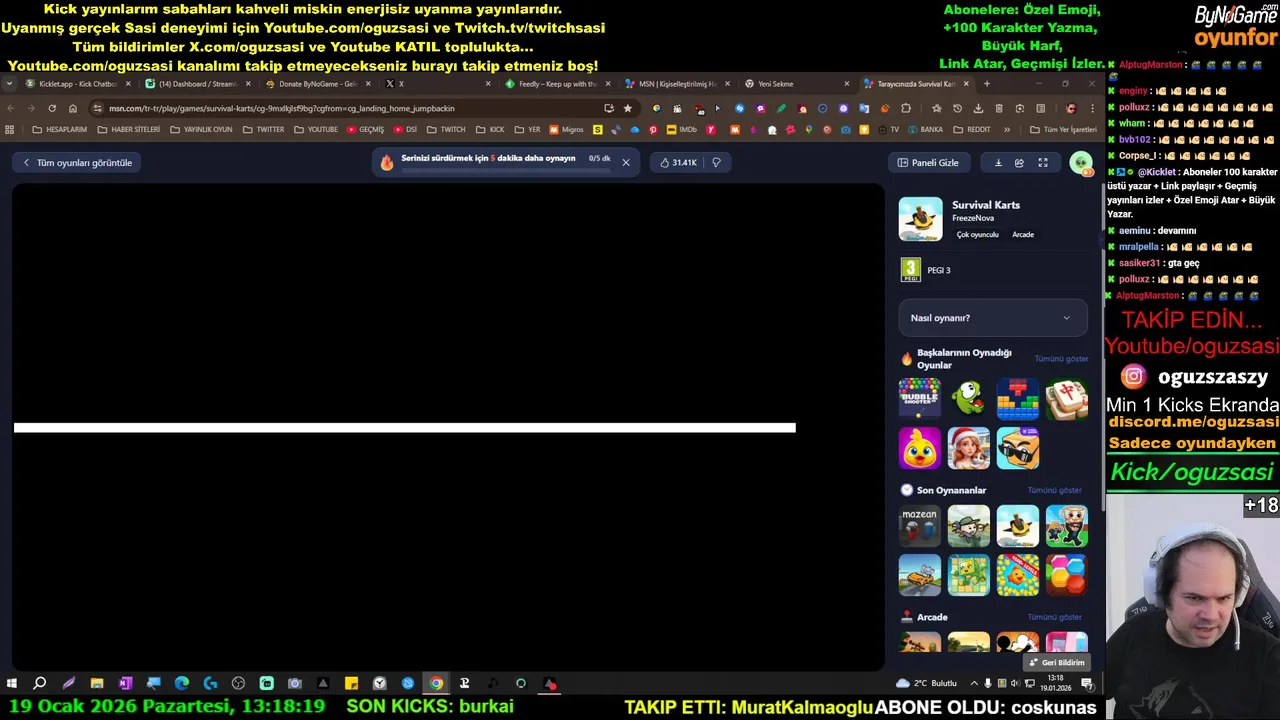This screenshot has height=720, width=1280.
Task: Open YOUTUBE bookmarks folder
Action: click(x=315, y=129)
